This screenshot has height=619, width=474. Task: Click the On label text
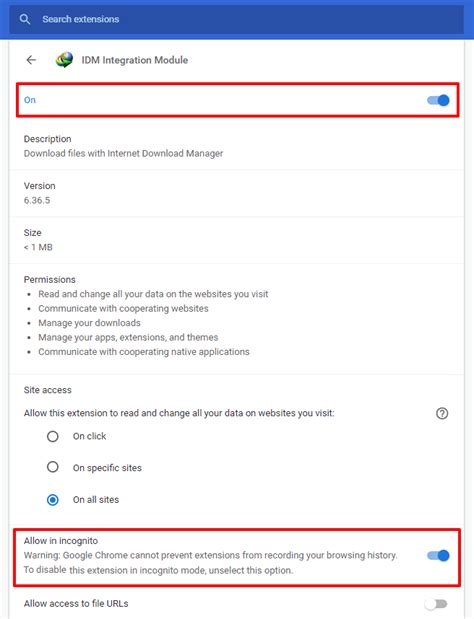30,100
